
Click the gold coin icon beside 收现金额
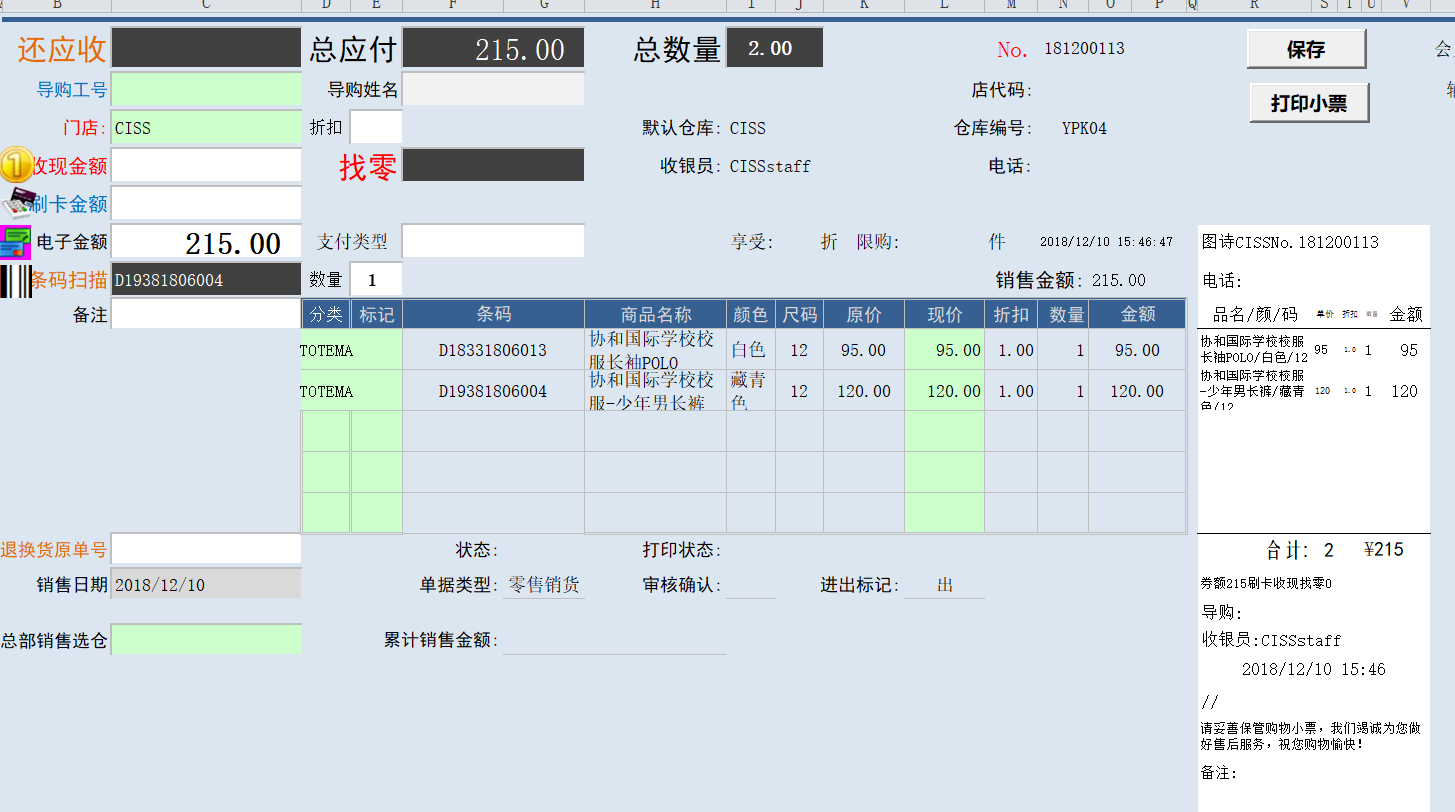15,164
